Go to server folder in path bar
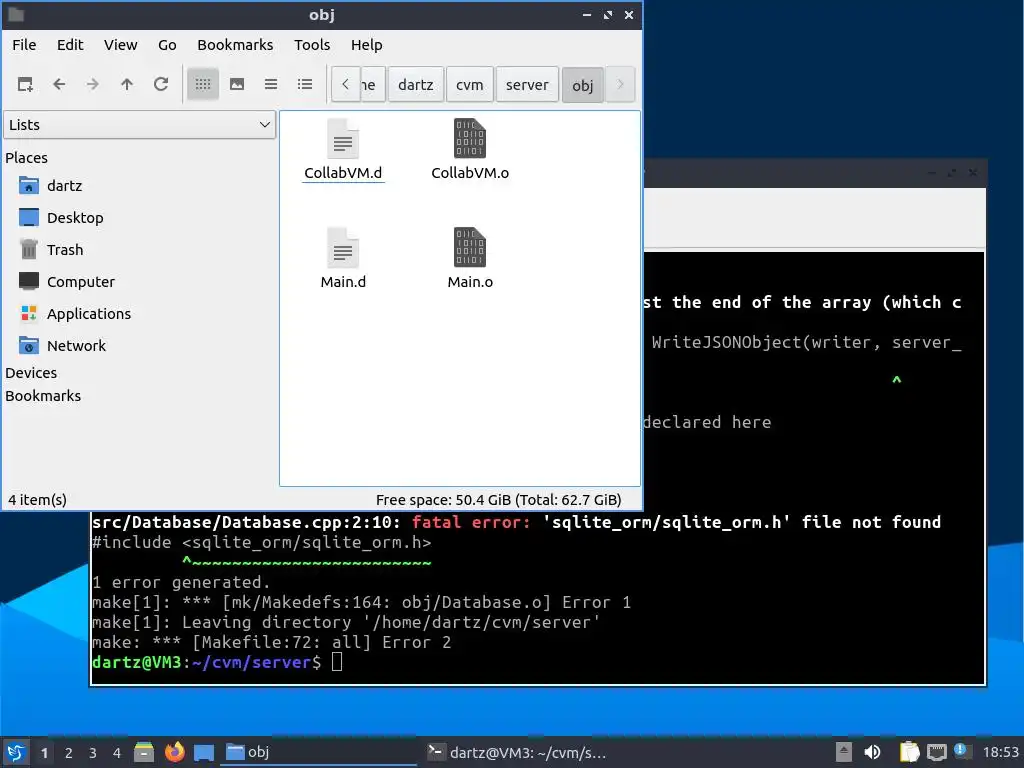This screenshot has width=1024, height=768. [527, 84]
